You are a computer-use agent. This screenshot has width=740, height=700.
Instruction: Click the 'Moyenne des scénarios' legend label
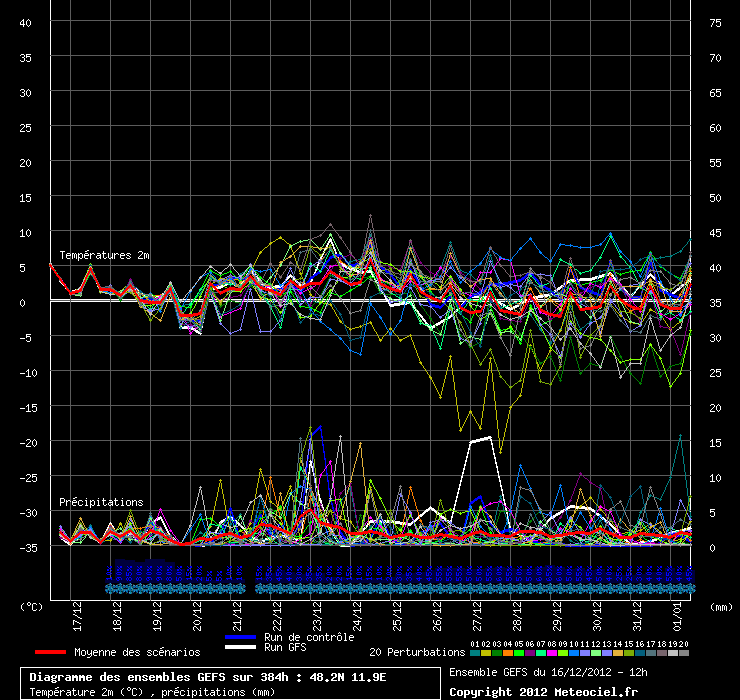point(137,652)
